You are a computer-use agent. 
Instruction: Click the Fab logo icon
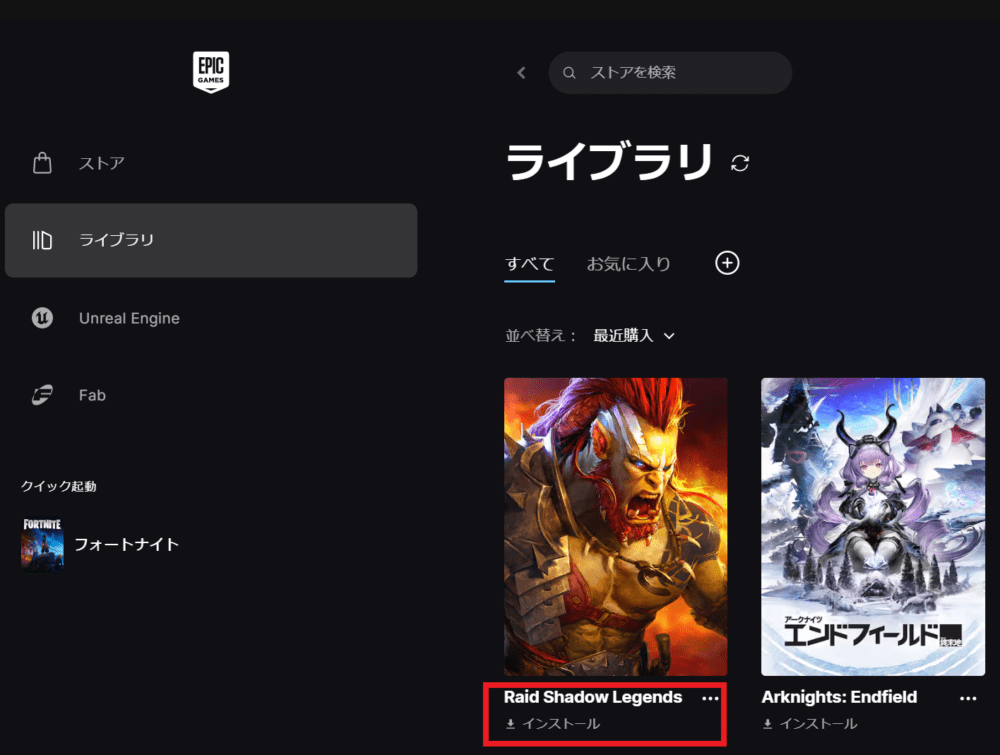pyautogui.click(x=42, y=395)
